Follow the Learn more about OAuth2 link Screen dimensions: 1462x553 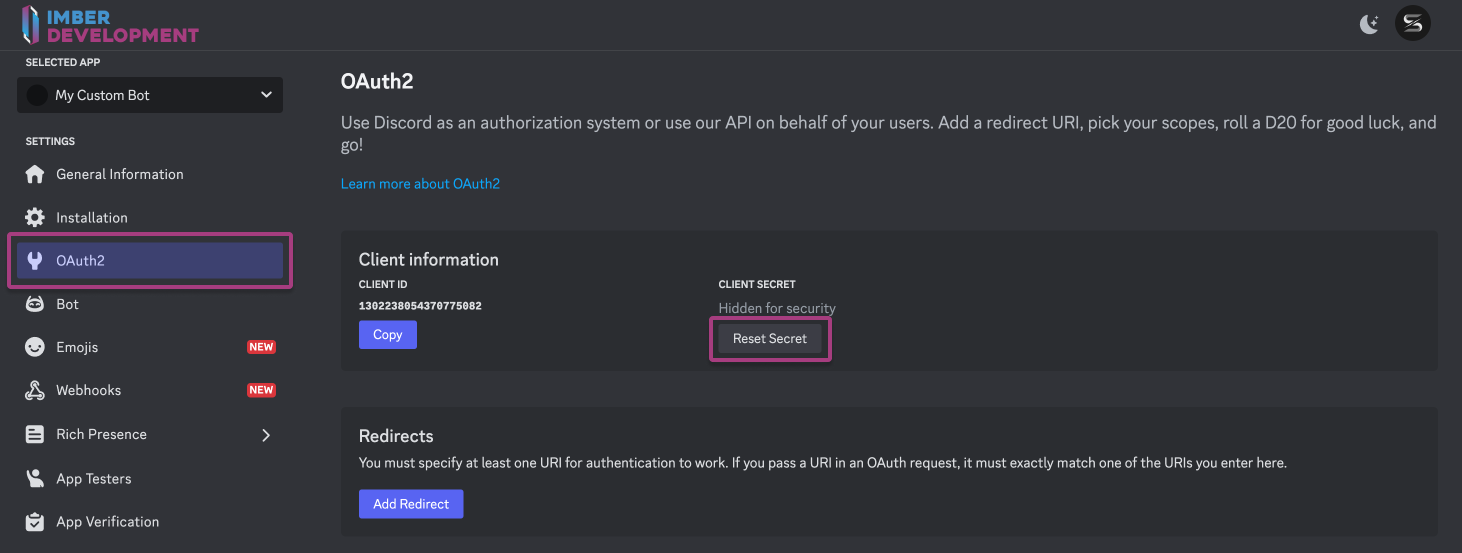coord(420,184)
